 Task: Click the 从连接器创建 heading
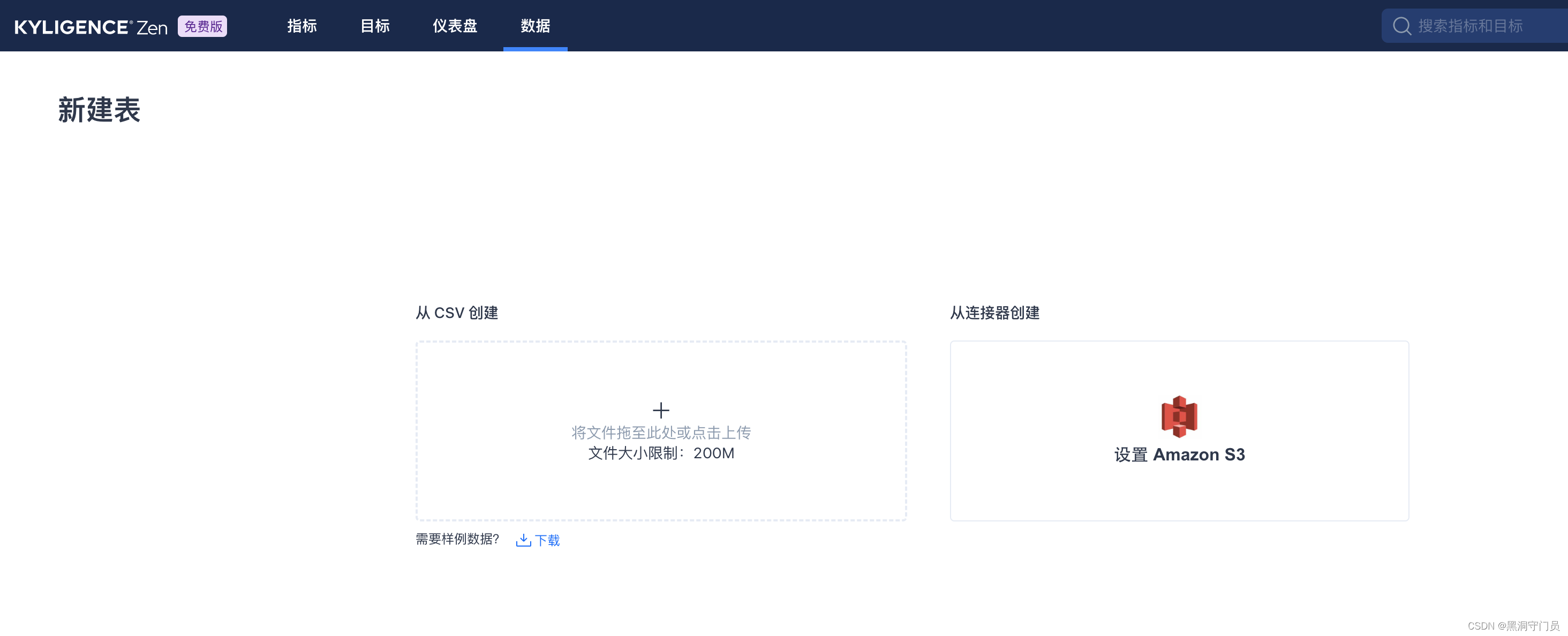995,313
